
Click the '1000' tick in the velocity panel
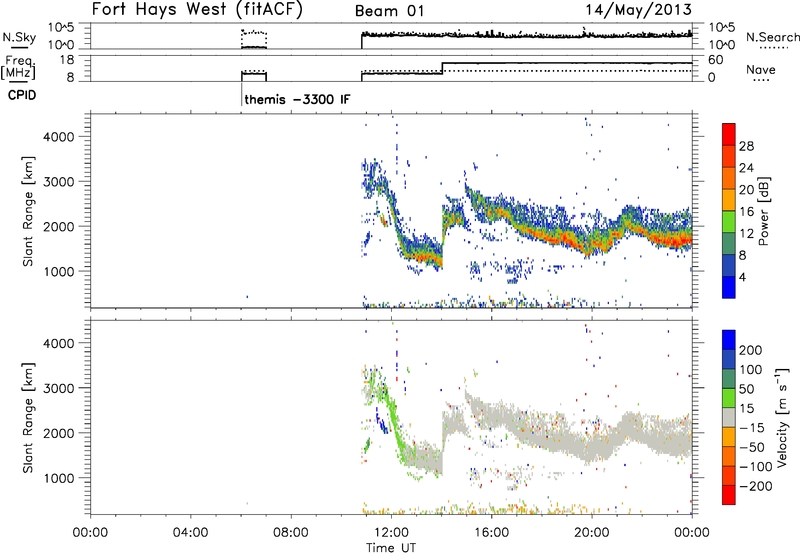(x=59, y=478)
